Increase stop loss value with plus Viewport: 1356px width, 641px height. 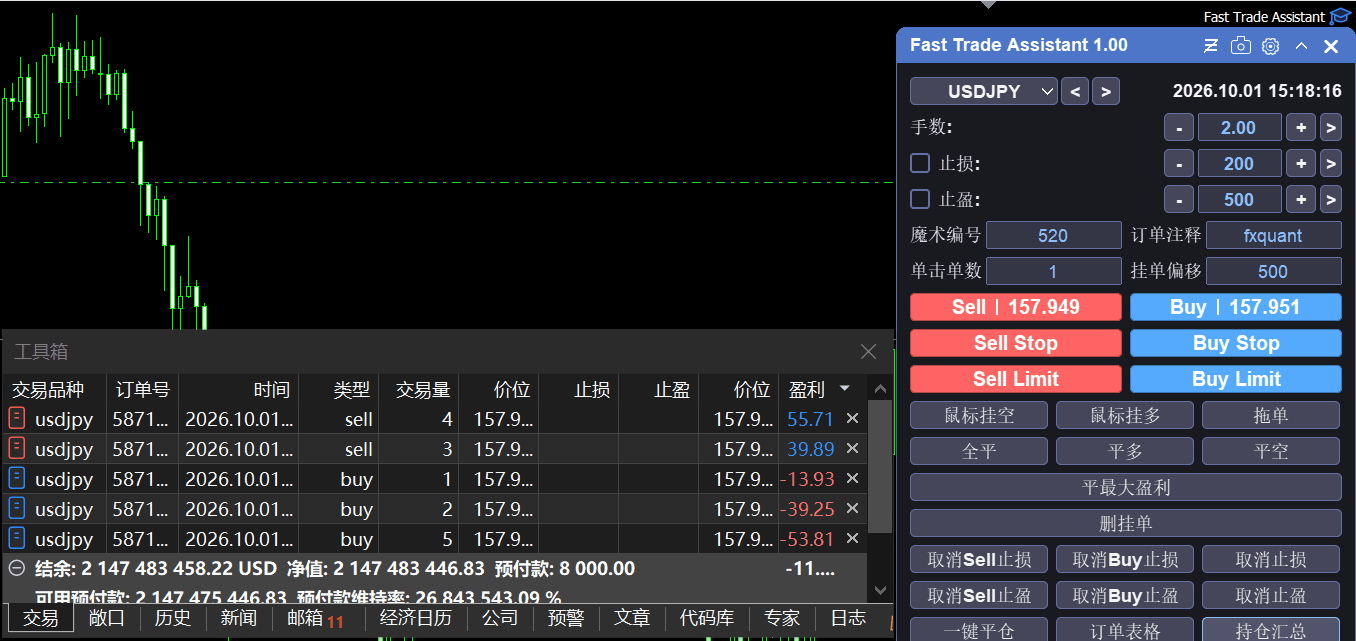click(1301, 164)
